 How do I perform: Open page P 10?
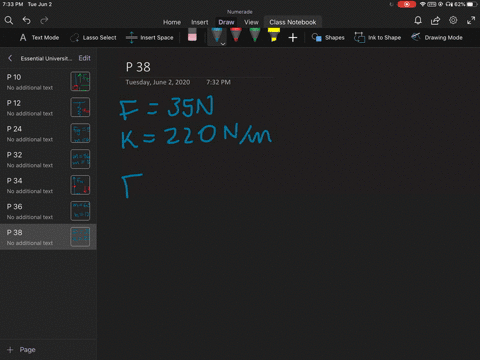coord(48,82)
